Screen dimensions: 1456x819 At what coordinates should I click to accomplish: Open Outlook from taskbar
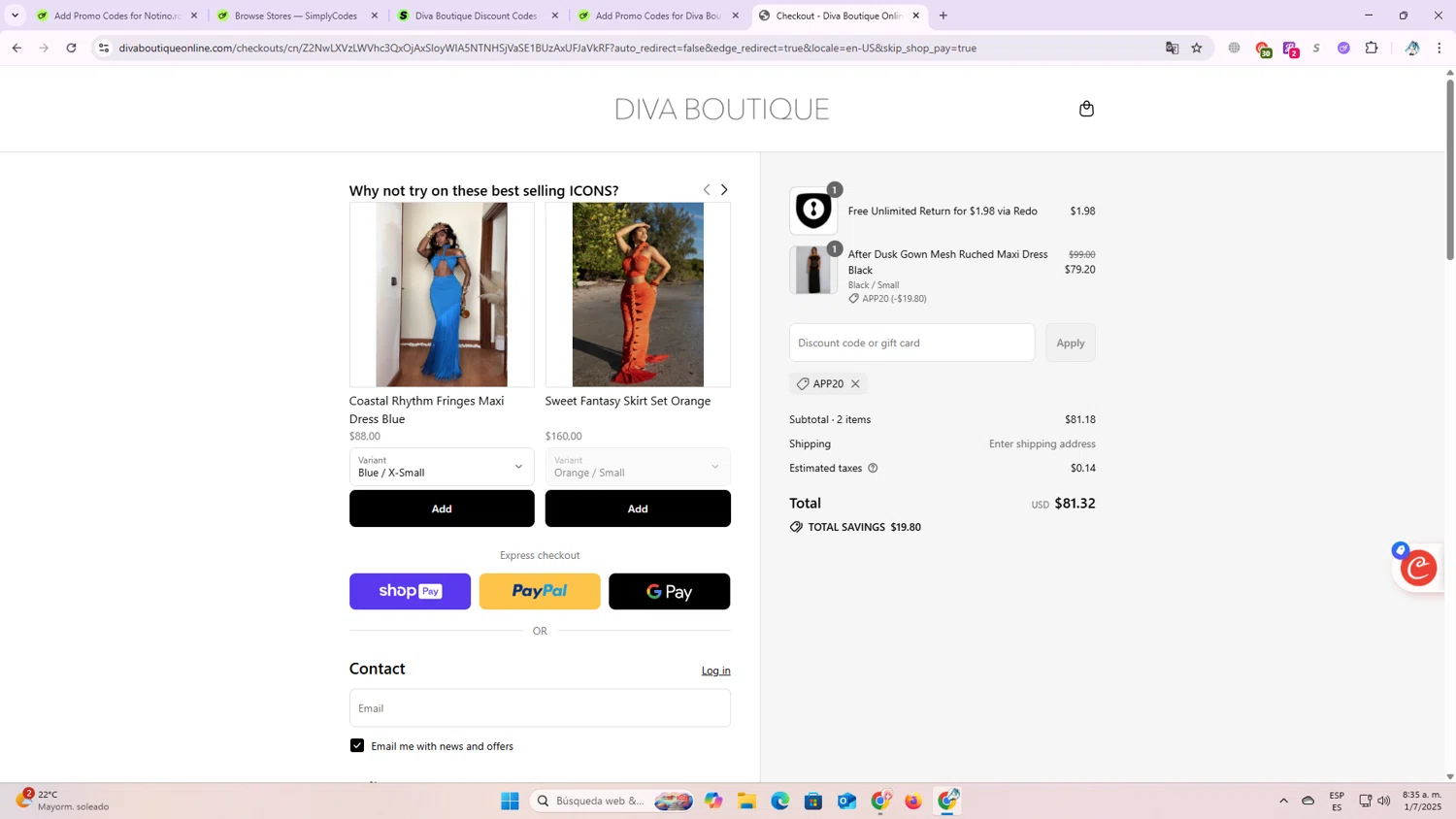click(847, 801)
